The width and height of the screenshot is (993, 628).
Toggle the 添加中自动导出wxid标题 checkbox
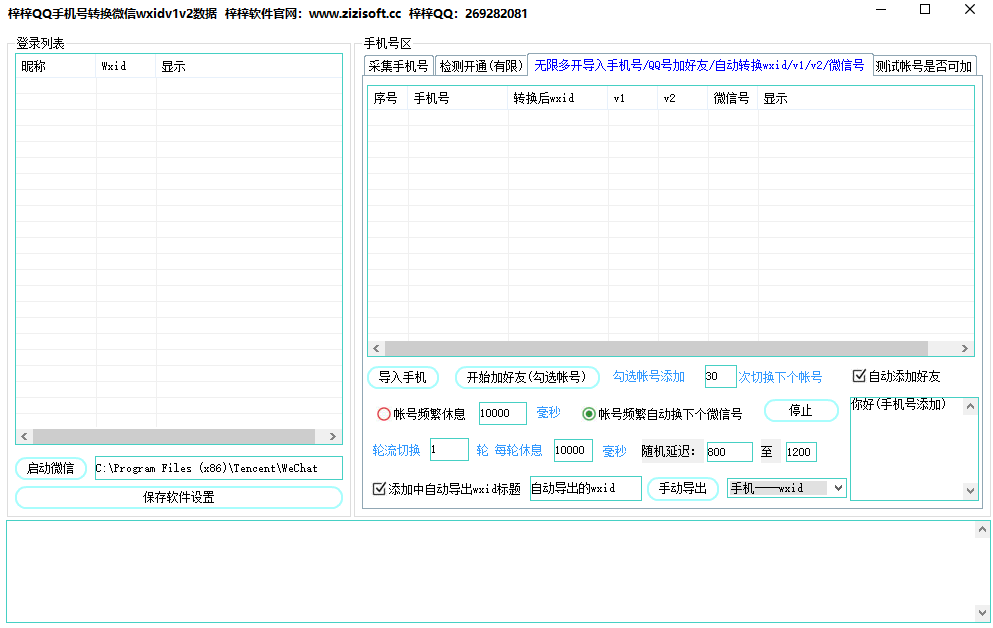379,489
